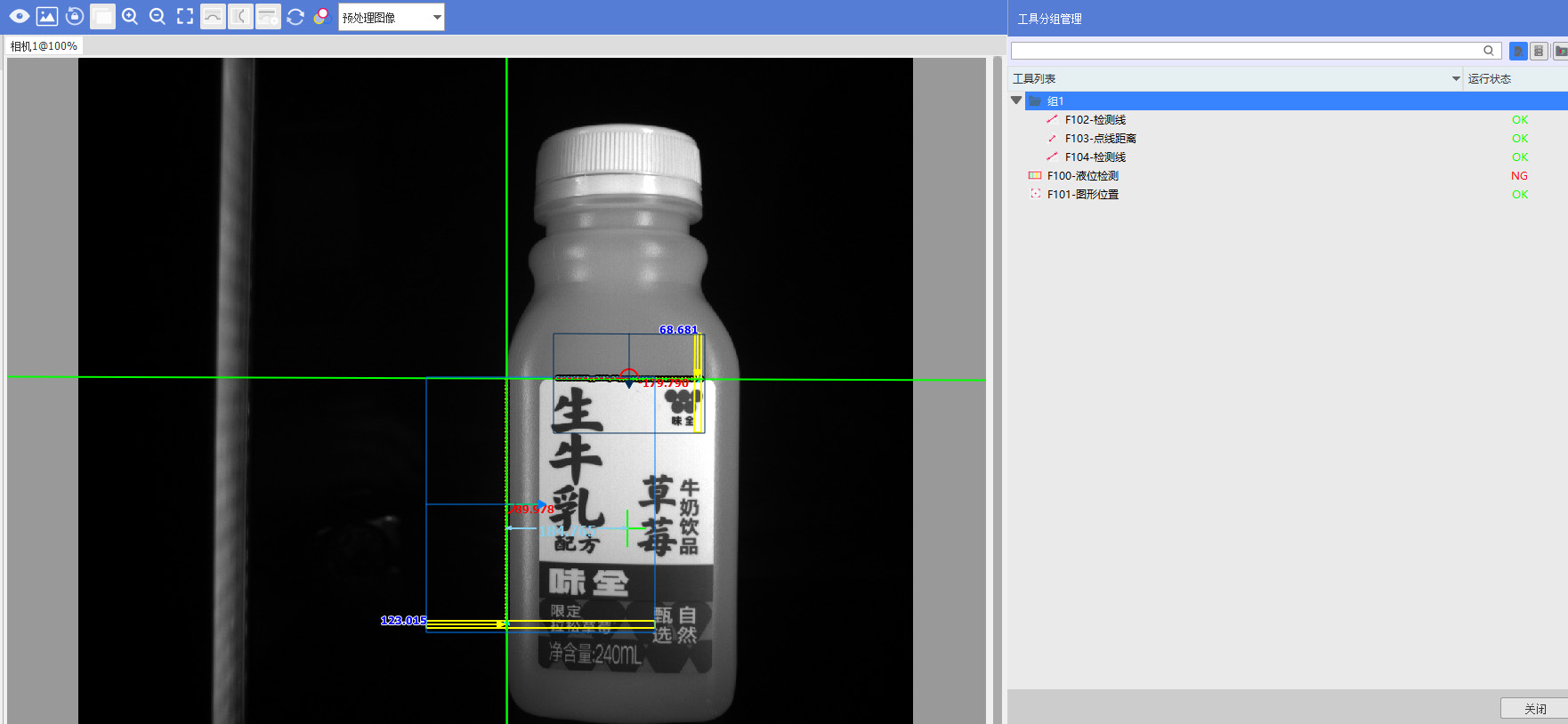This screenshot has width=1568, height=724.
Task: Collapse the 组1 group triangle
Action: 1016,101
